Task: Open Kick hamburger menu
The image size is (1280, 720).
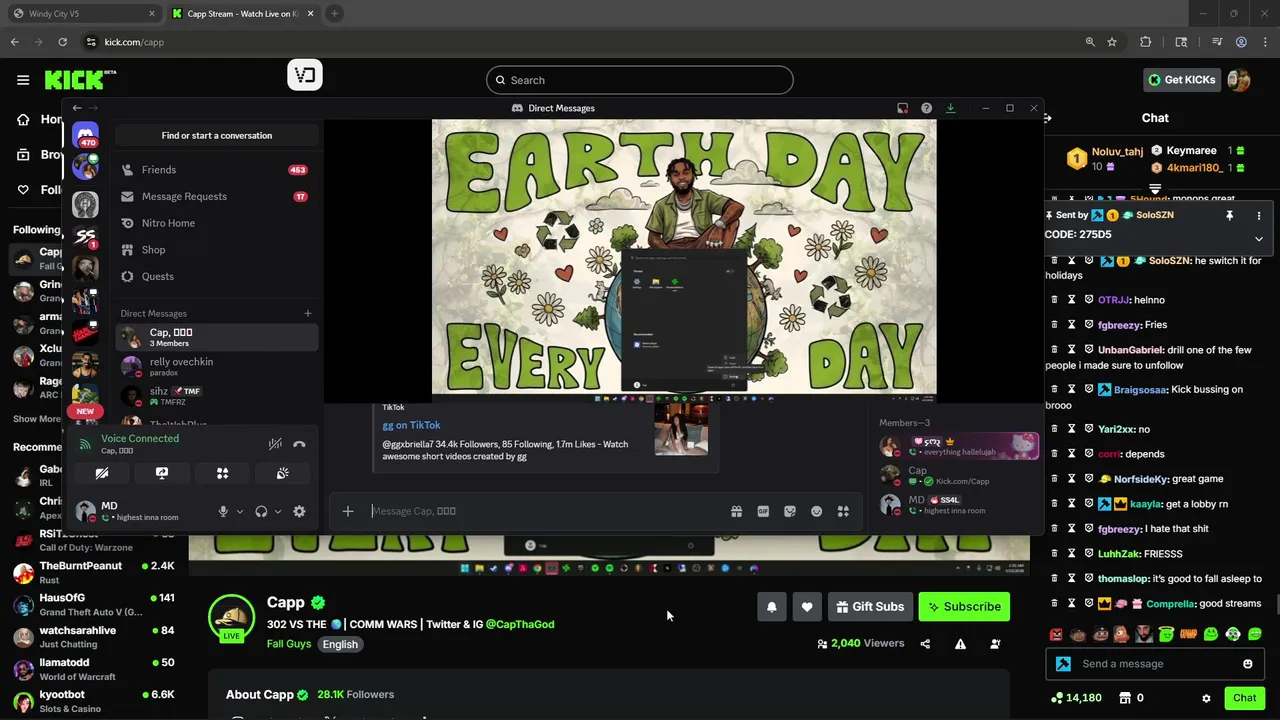Action: click(x=23, y=80)
